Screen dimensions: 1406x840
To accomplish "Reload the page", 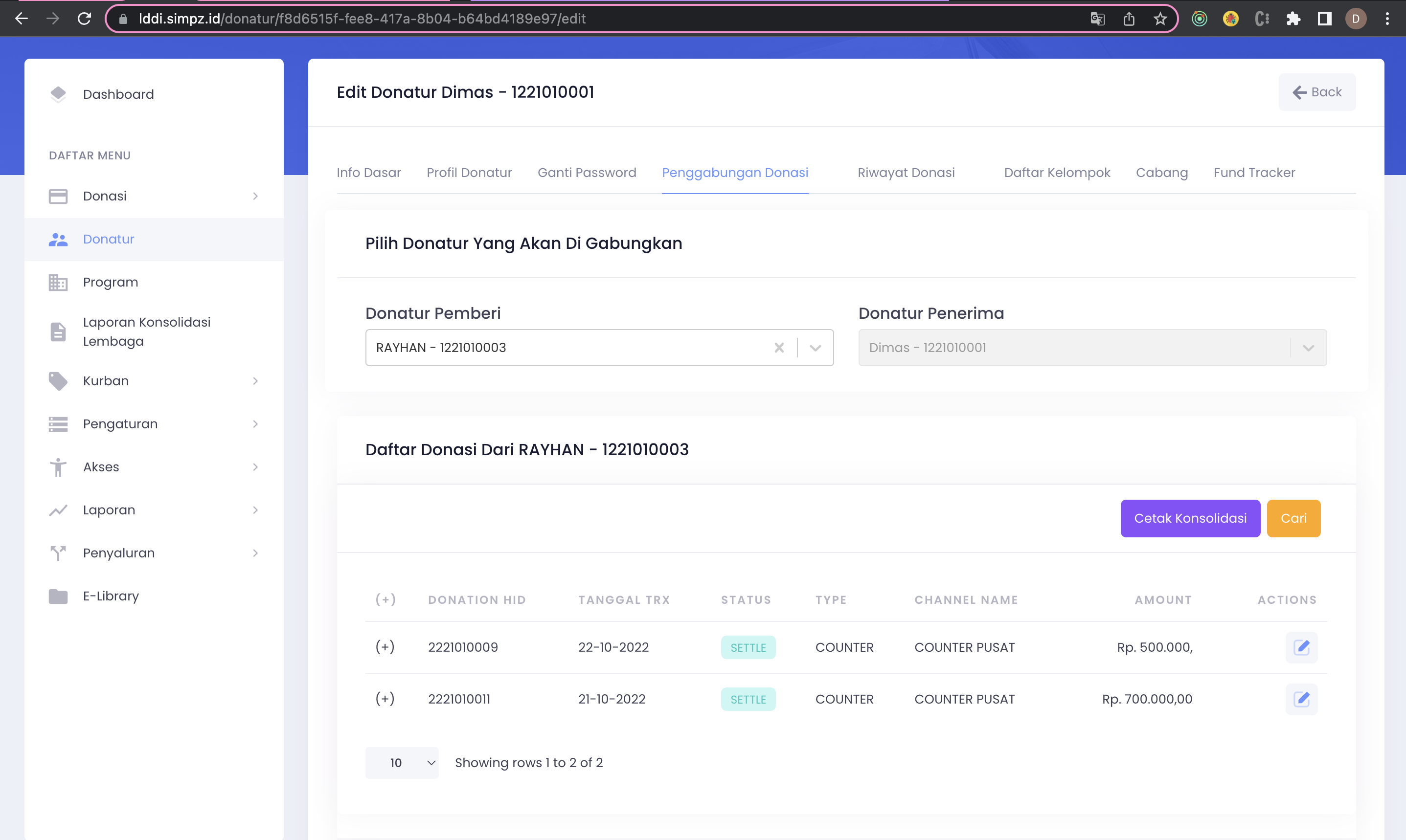I will point(84,19).
